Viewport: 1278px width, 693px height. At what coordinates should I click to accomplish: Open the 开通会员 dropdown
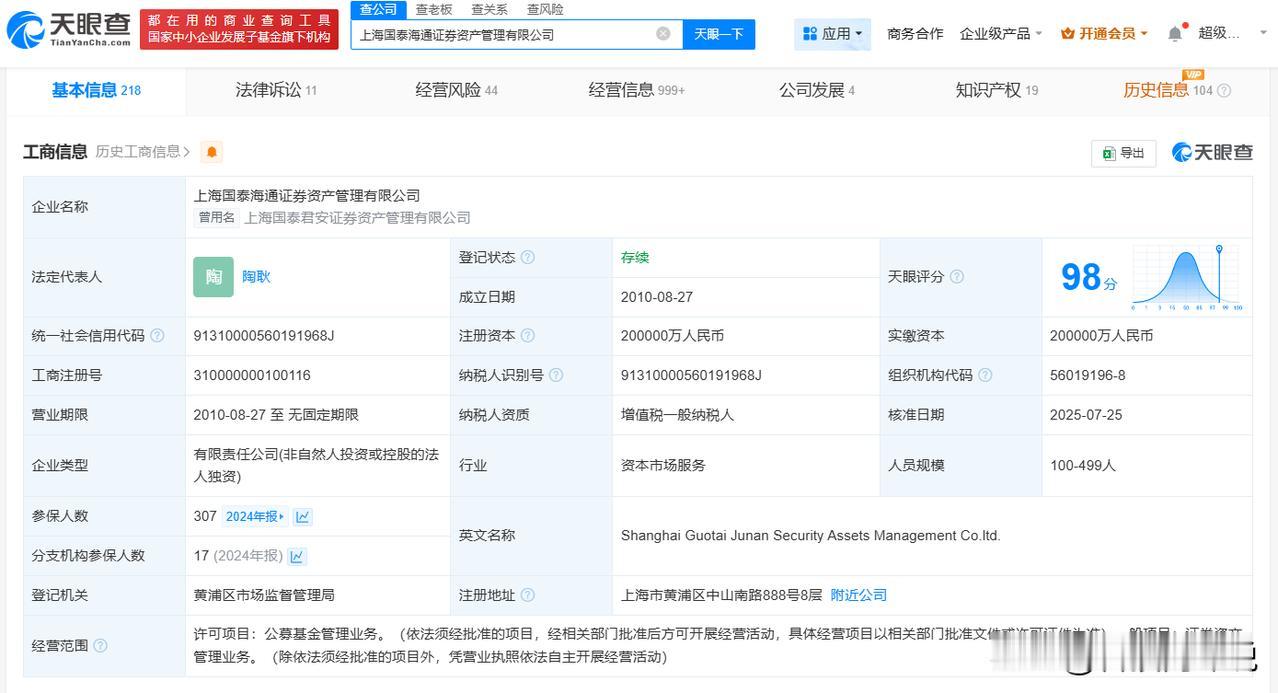(x=1104, y=34)
